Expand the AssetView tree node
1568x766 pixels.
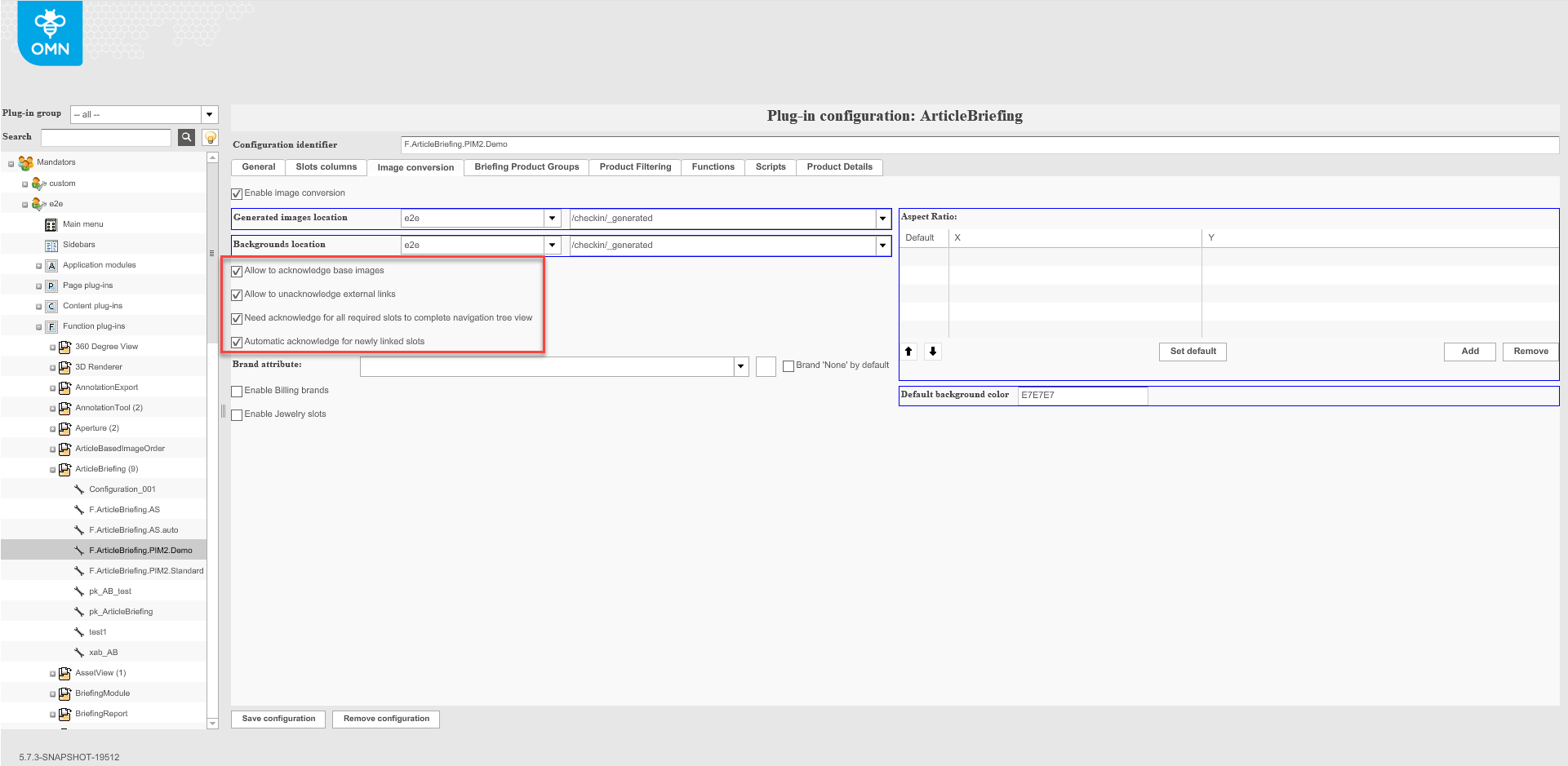[51, 672]
